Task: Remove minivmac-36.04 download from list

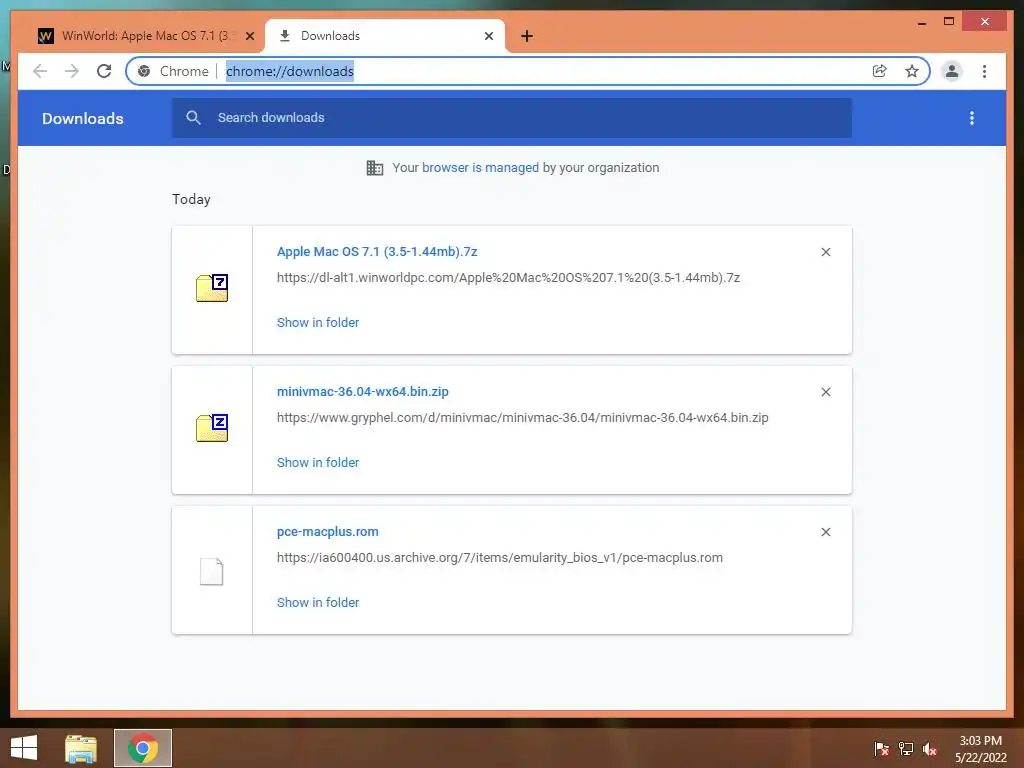Action: pos(826,392)
